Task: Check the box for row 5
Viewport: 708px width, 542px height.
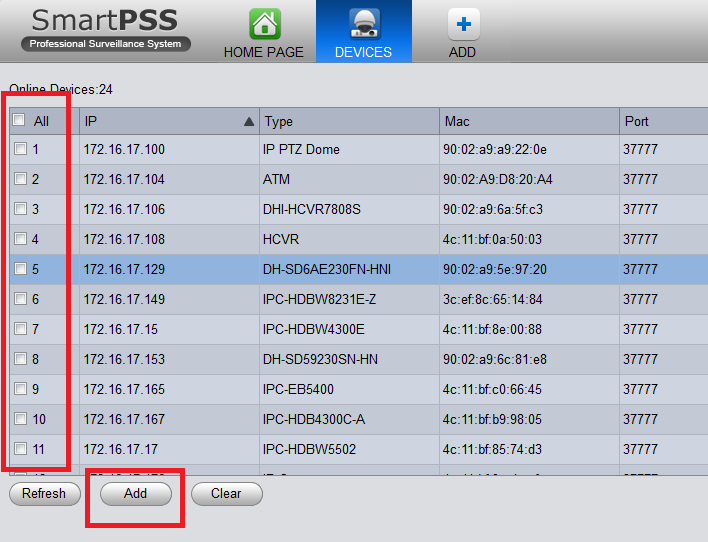Action: [20, 268]
